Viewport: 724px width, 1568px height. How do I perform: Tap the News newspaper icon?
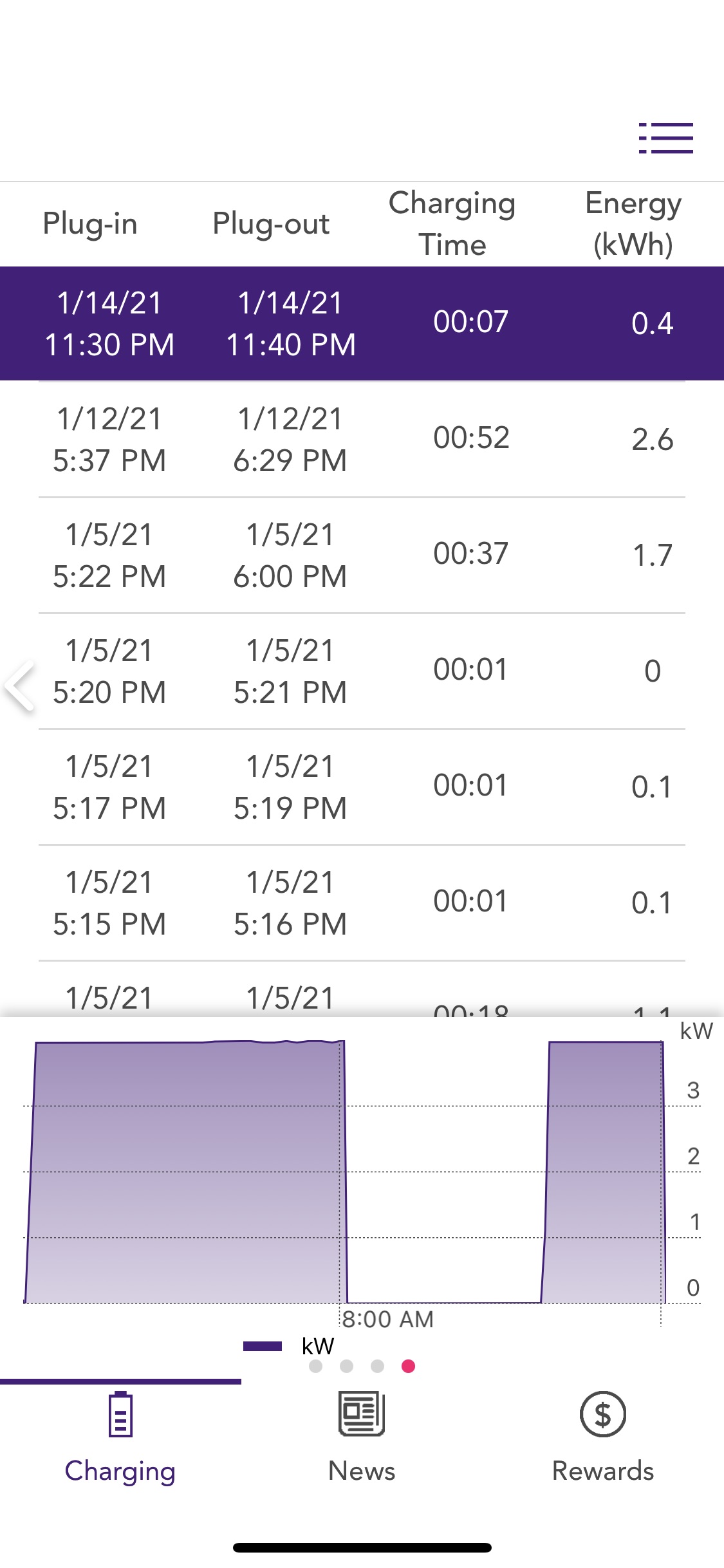(362, 1414)
